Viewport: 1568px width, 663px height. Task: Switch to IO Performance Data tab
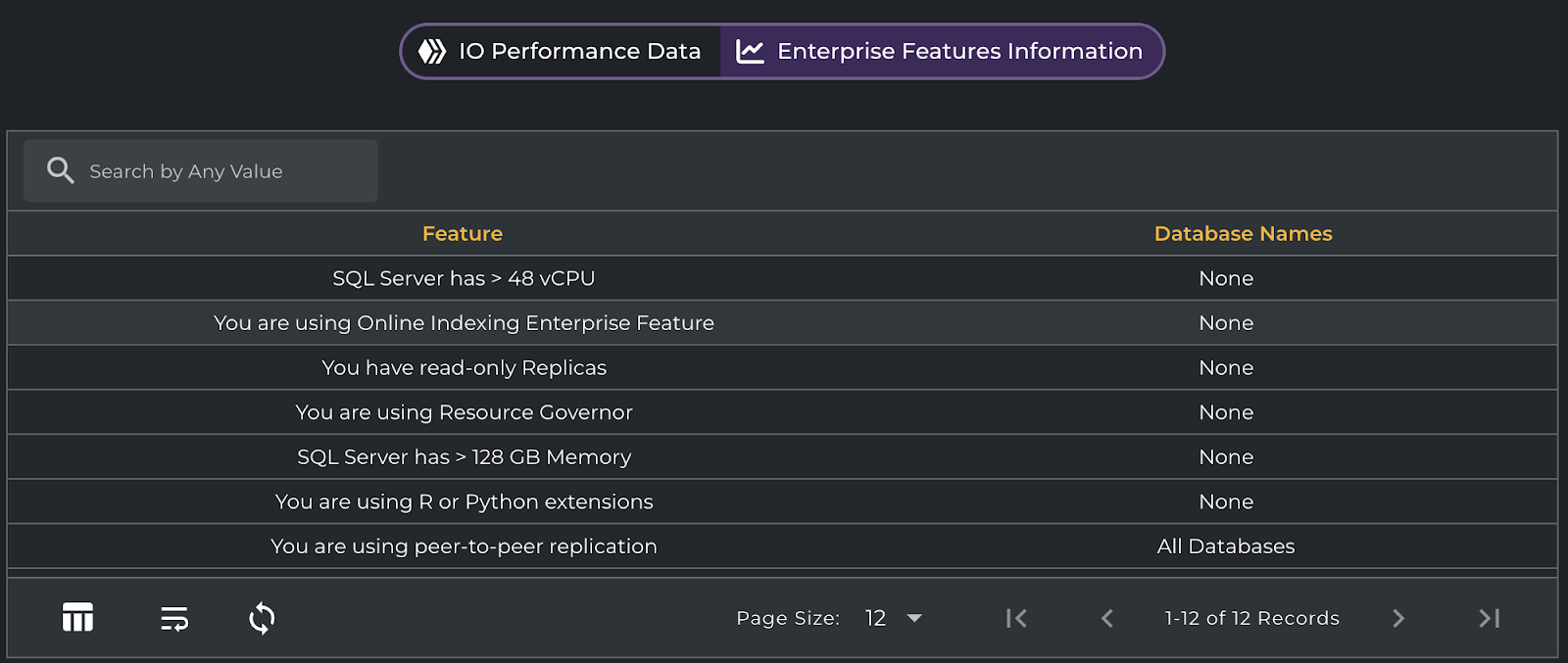pos(561,51)
